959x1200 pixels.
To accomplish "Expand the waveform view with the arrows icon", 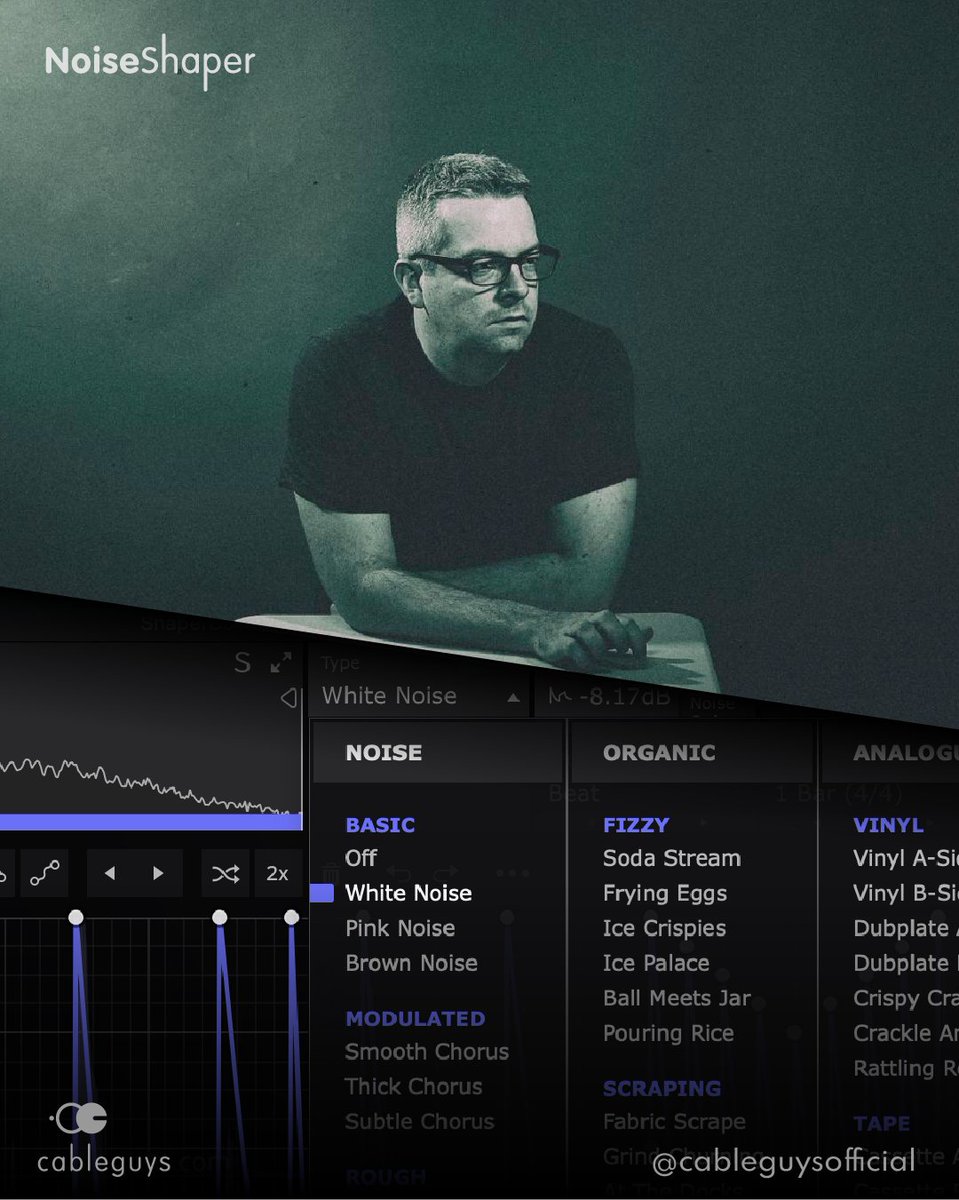I will [281, 662].
